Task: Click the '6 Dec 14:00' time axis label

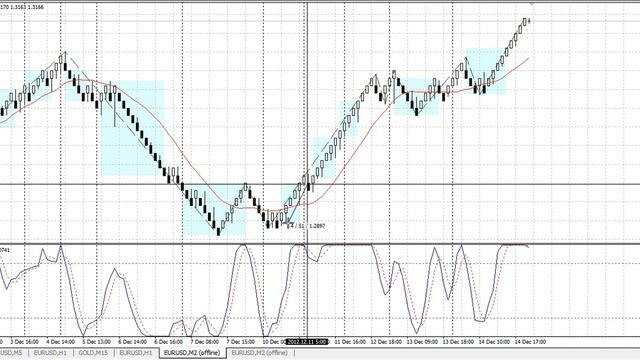Action: [x=133, y=342]
